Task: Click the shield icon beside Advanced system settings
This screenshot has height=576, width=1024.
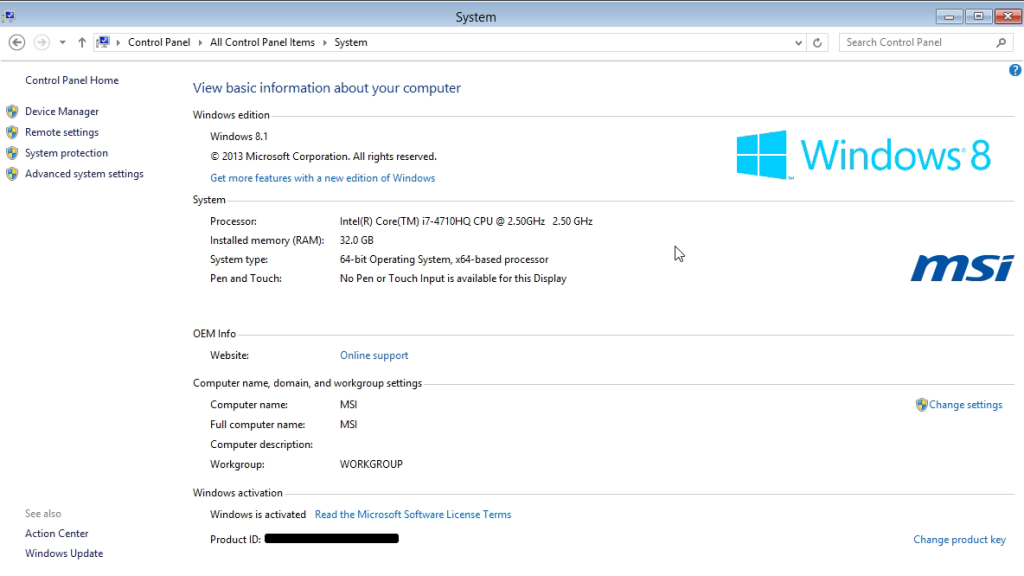Action: [x=11, y=173]
